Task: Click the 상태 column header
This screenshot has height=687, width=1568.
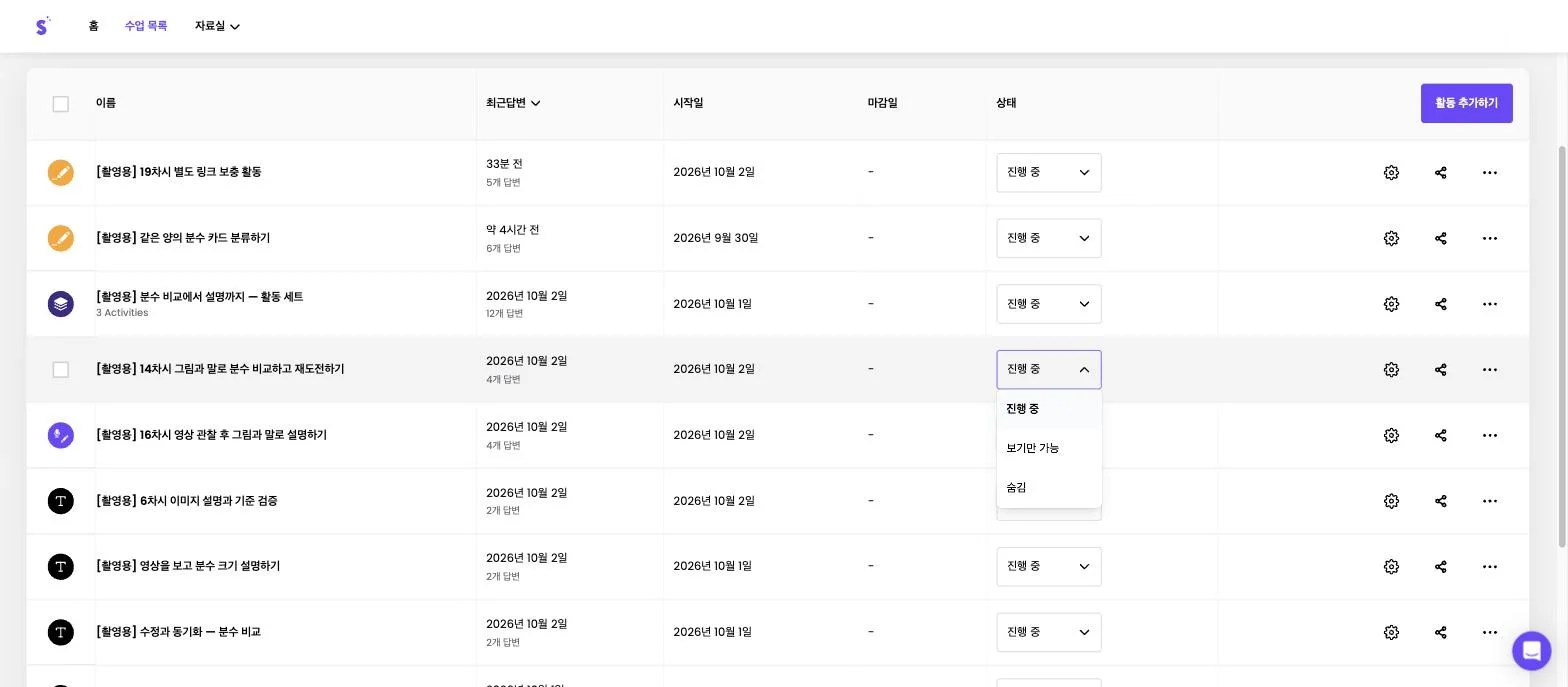Action: pos(1006,103)
